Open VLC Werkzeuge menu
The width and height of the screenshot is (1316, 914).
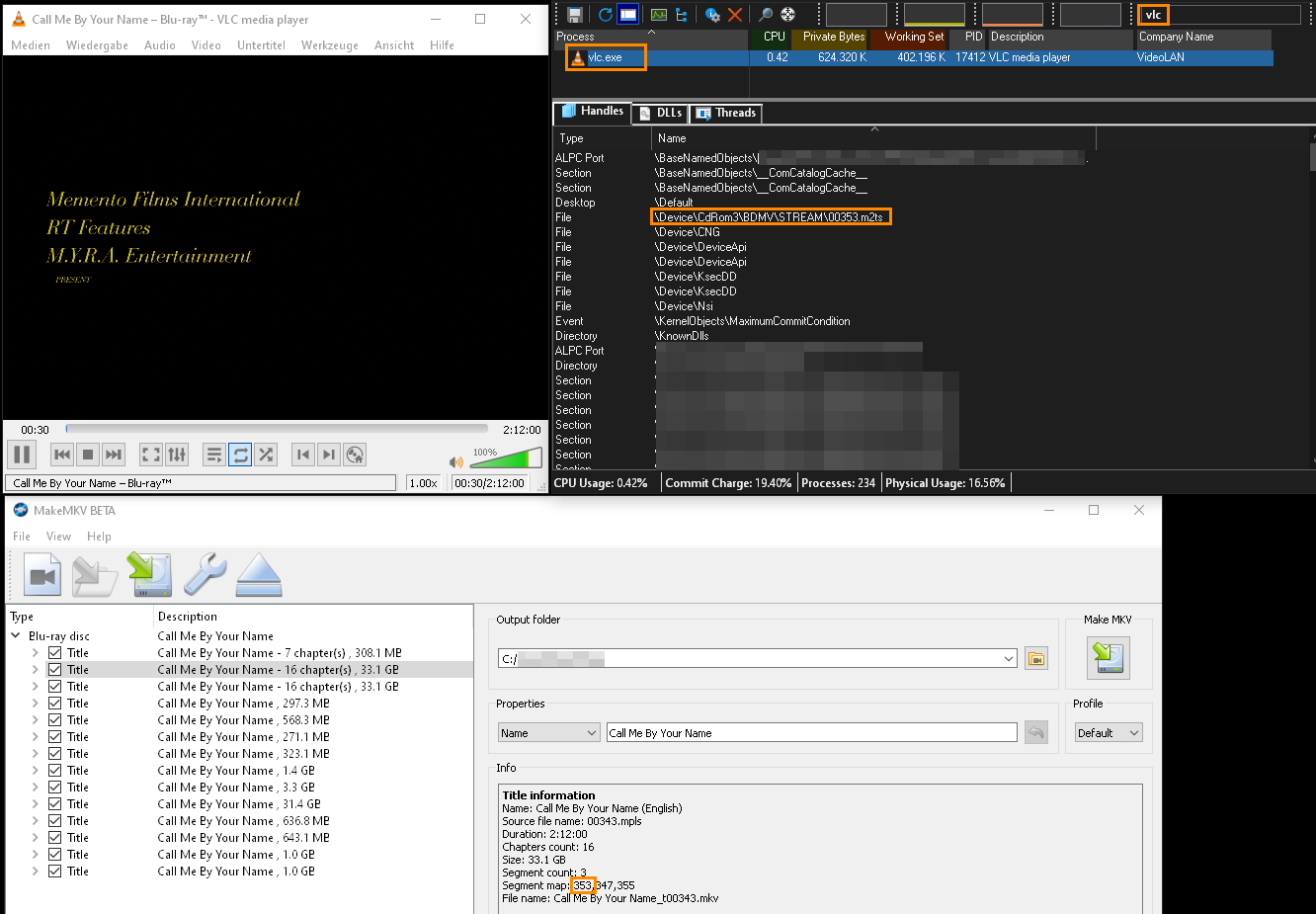330,45
